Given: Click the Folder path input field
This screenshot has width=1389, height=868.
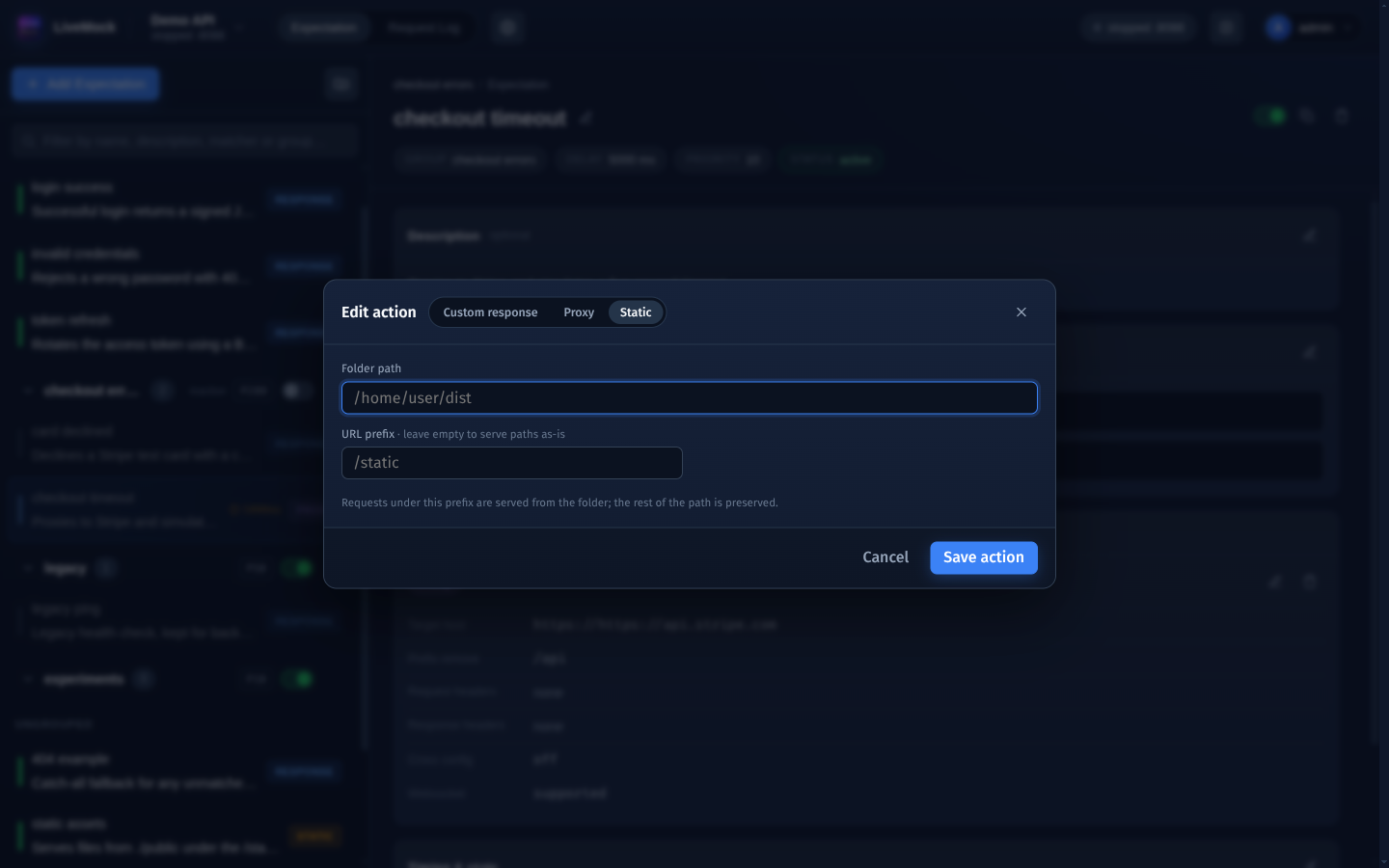Looking at the screenshot, I should 690,398.
